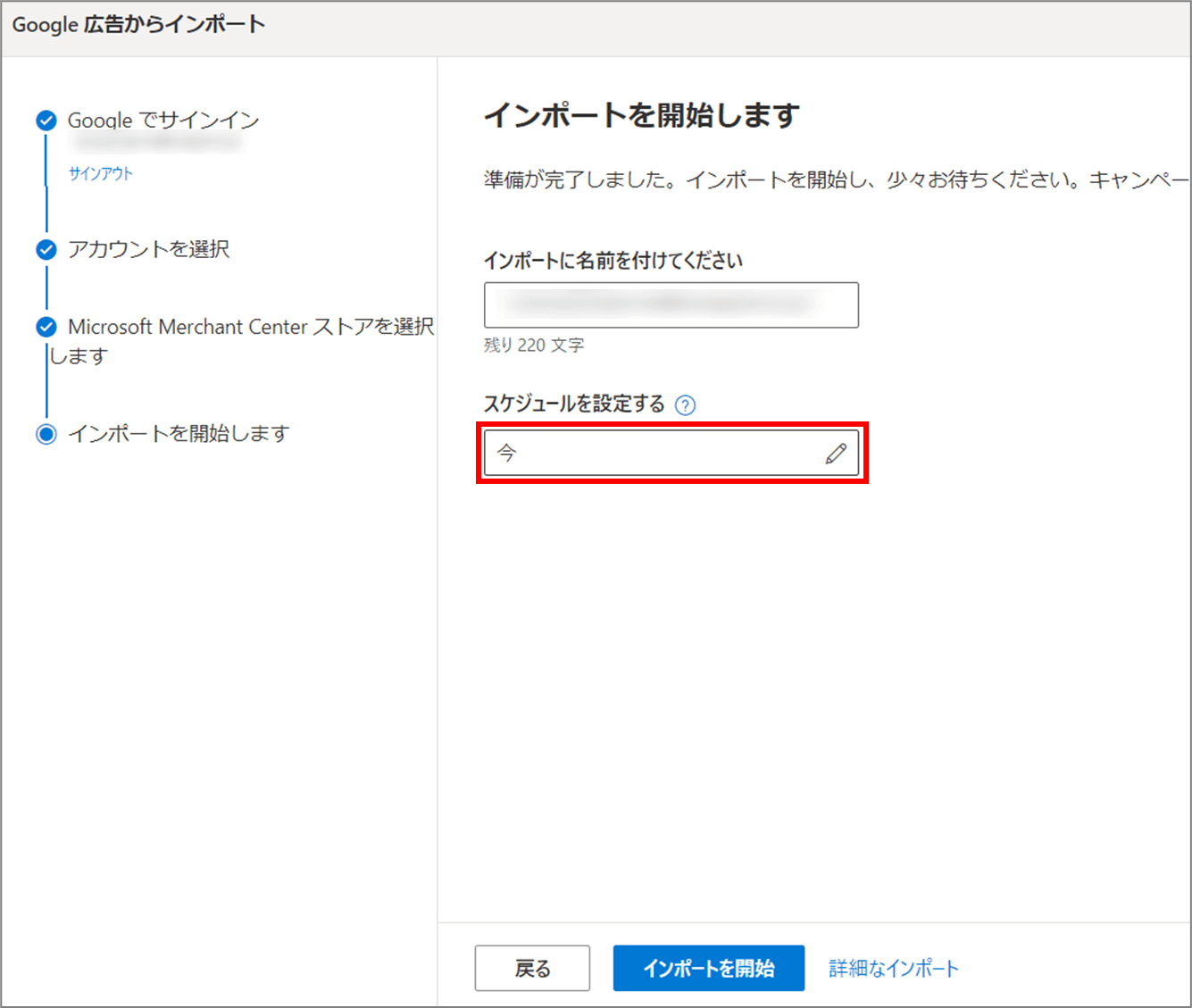Open the 詳細なインポート link

tap(894, 969)
